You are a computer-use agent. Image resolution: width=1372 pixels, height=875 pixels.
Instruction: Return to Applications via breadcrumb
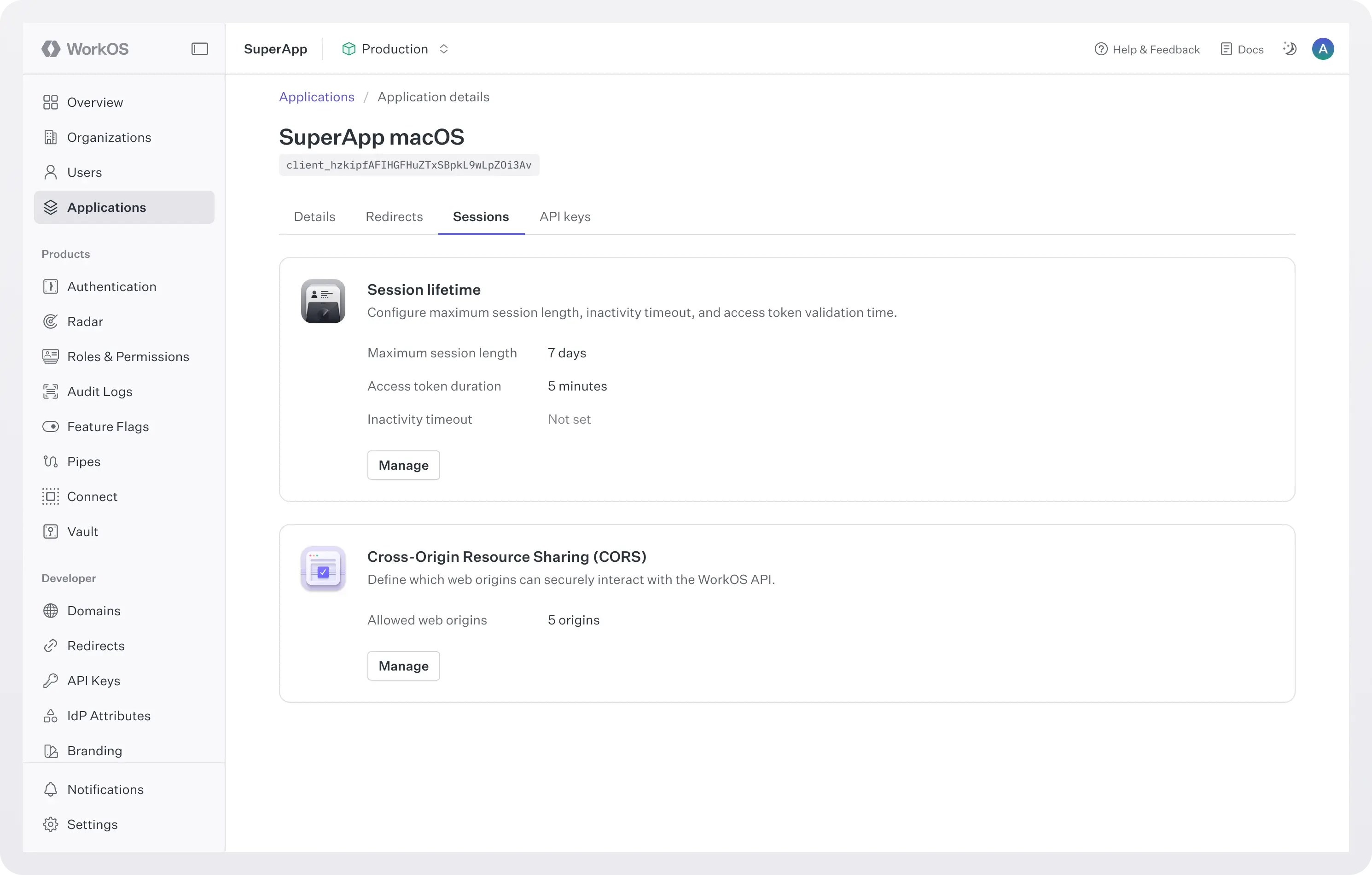(x=316, y=96)
